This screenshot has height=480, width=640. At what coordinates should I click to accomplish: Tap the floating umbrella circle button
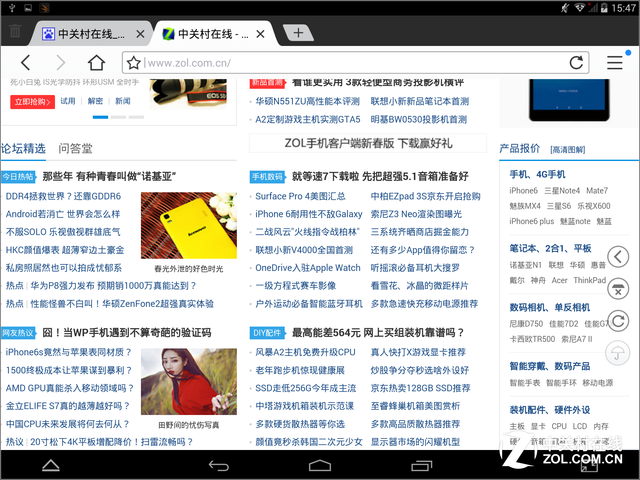618,353
